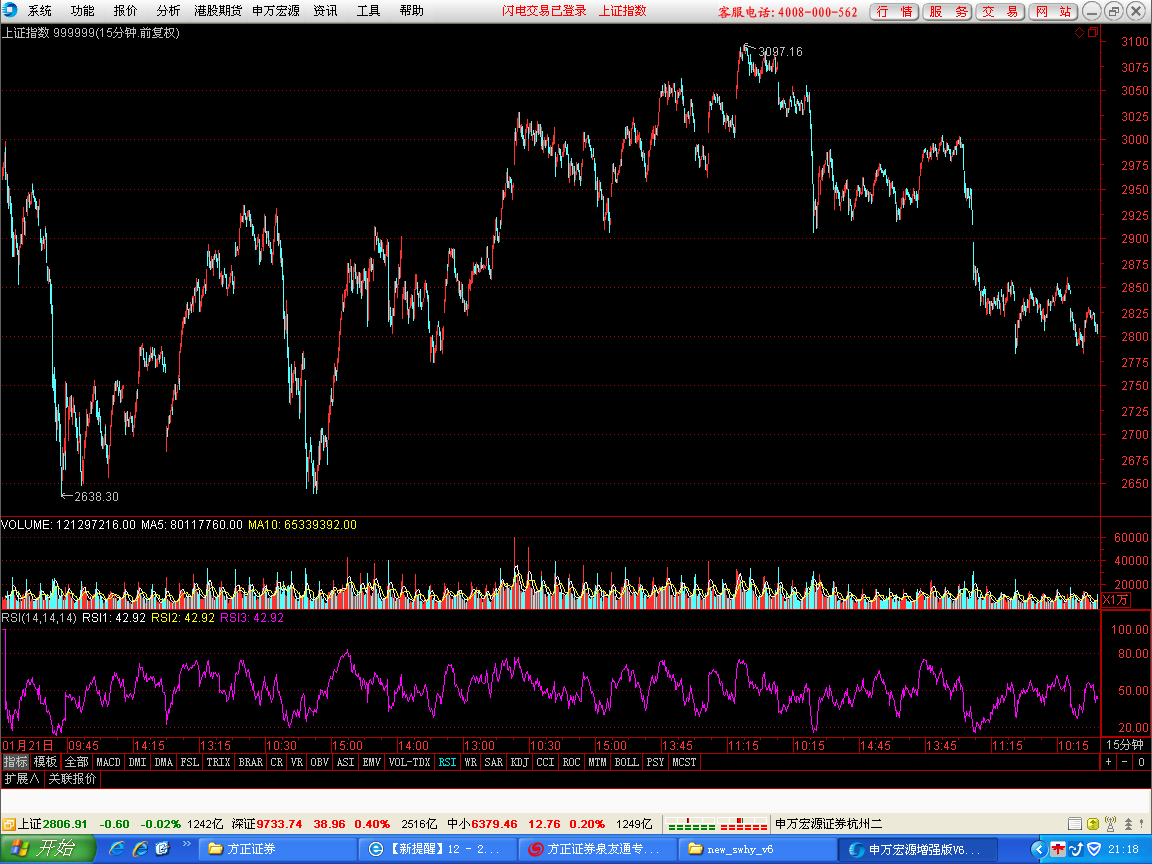Switch indicator to ROC
This screenshot has width=1152, height=864.
[x=572, y=762]
